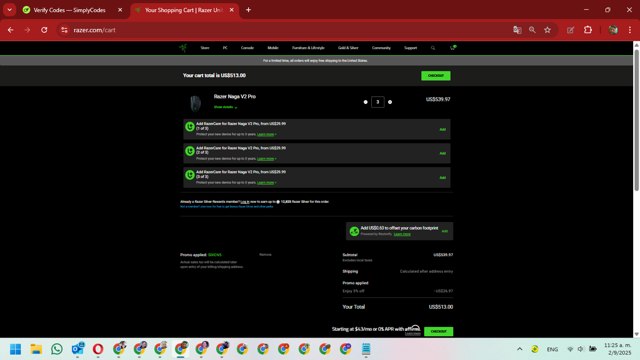Open the Gold & Silver menu
Viewport: 640px width, 360px height.
pos(348,48)
